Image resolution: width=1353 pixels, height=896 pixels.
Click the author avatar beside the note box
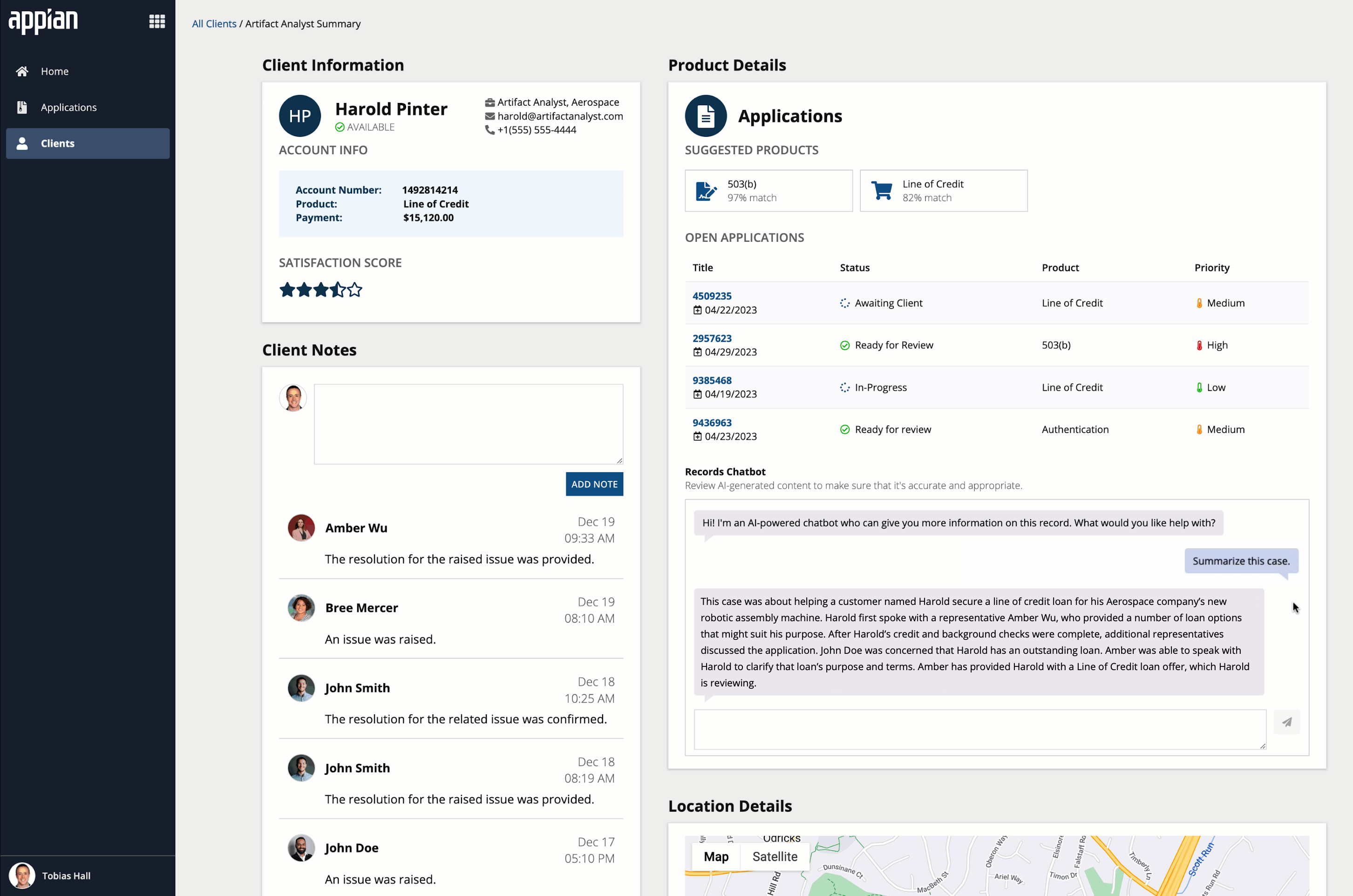click(293, 398)
